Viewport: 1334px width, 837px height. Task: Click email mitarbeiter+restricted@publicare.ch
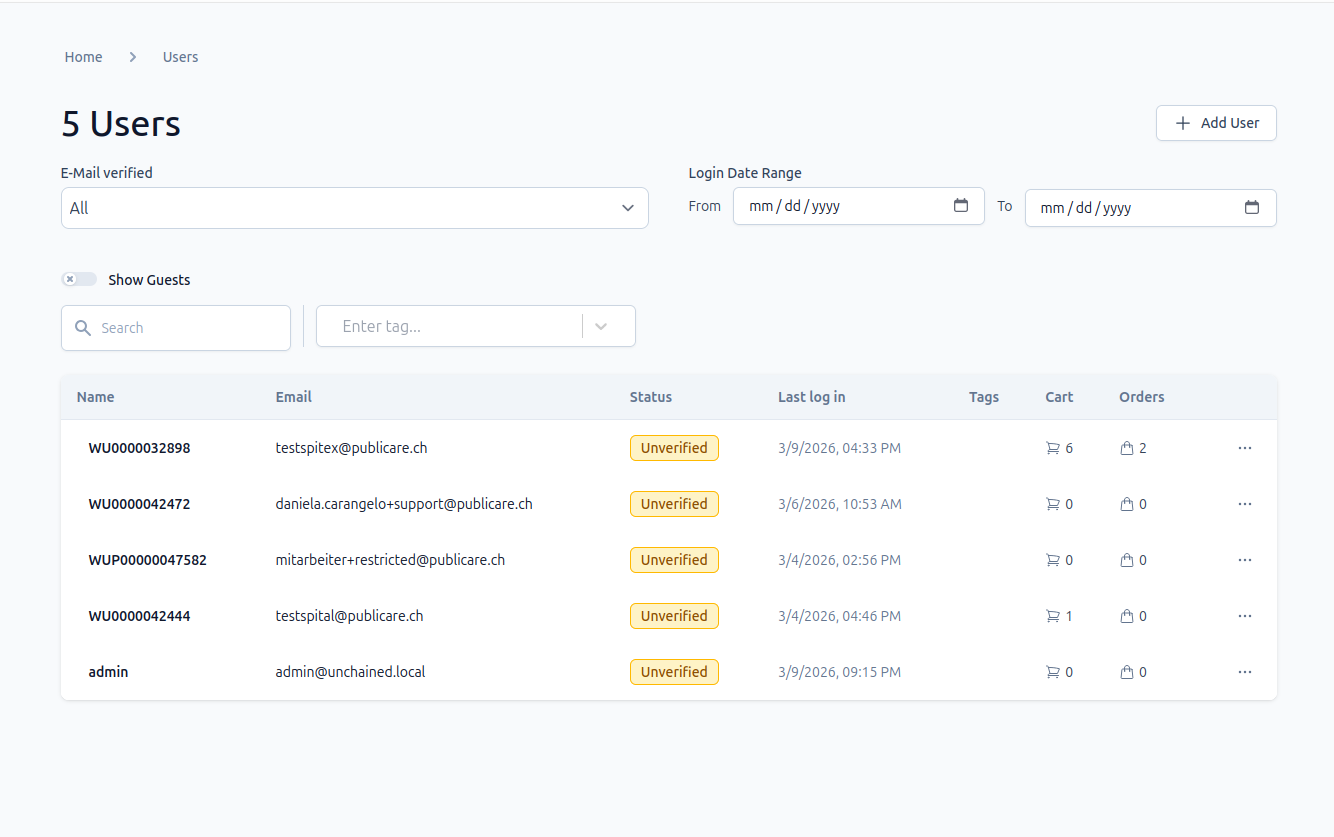[390, 560]
